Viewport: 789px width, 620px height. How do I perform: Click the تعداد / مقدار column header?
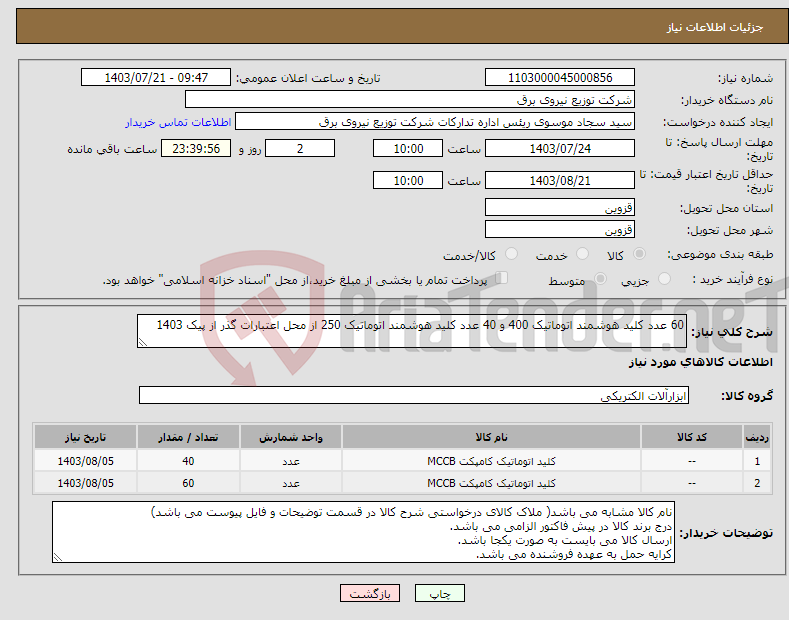(188, 437)
